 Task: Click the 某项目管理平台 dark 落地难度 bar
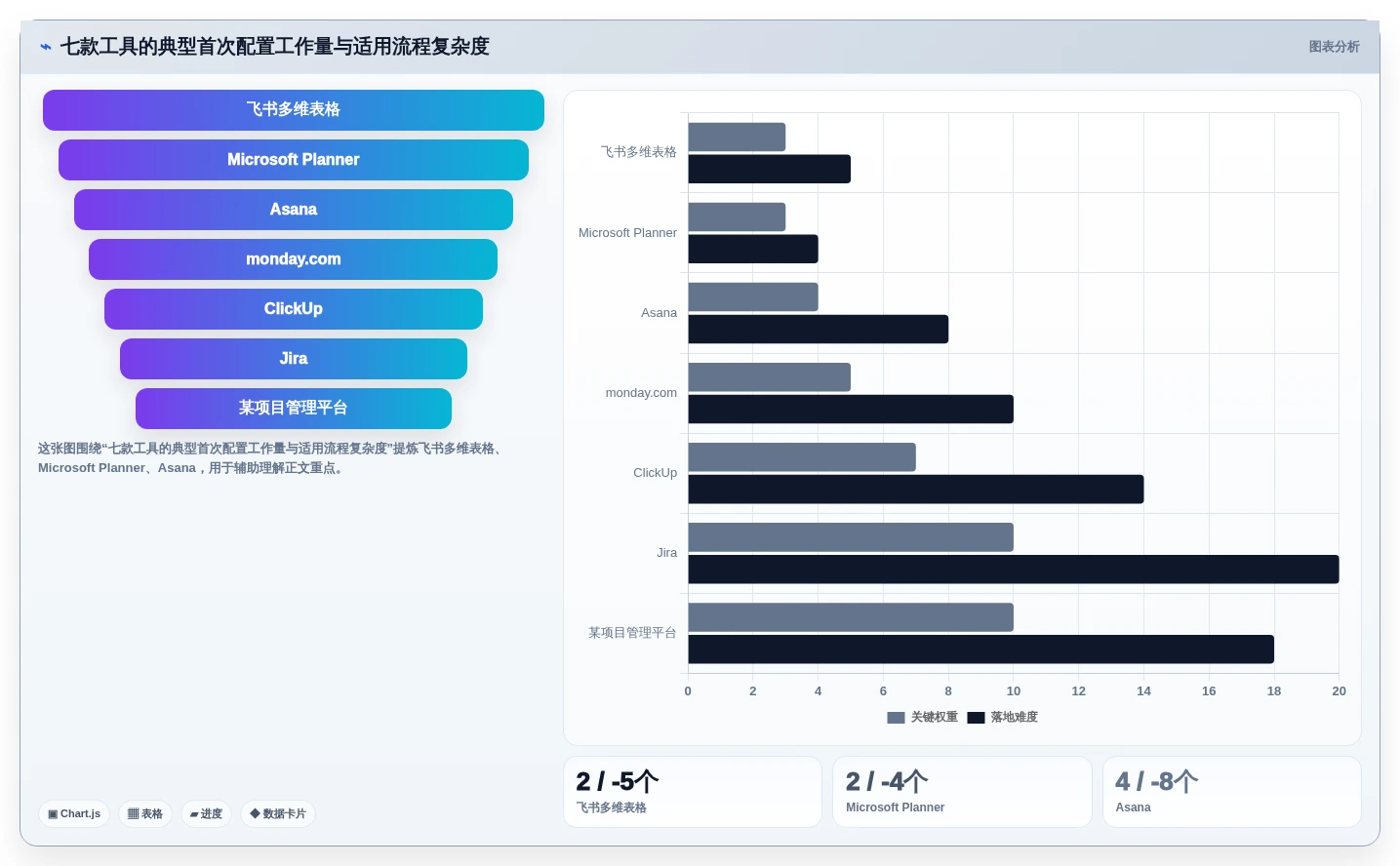point(981,649)
